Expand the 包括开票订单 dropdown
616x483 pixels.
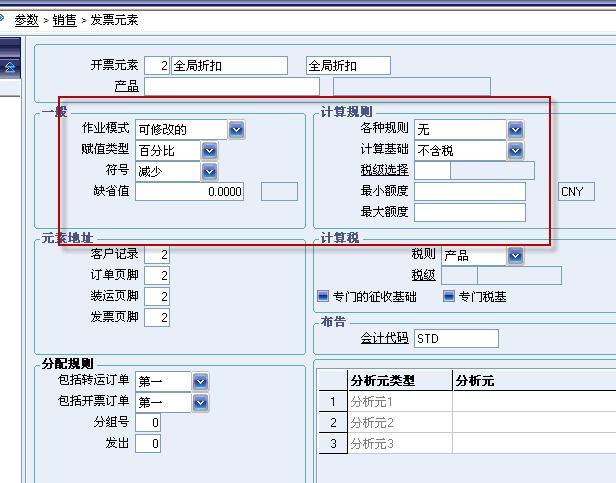pyautogui.click(x=200, y=402)
